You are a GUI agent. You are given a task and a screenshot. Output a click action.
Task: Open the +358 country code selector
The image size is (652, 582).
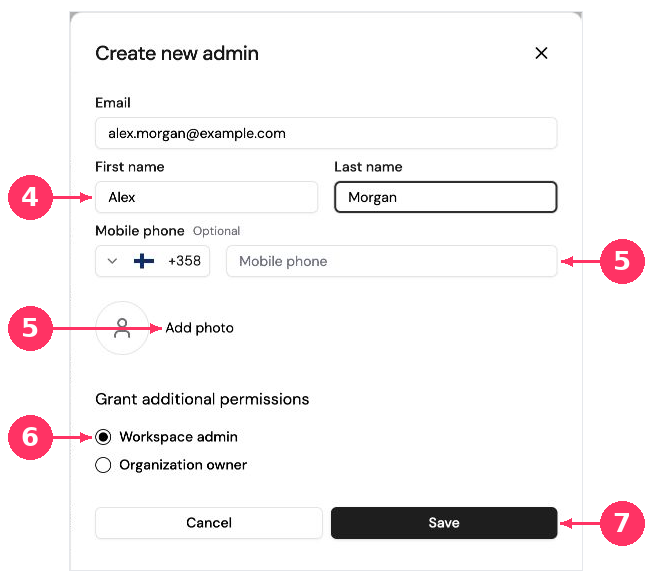153,261
